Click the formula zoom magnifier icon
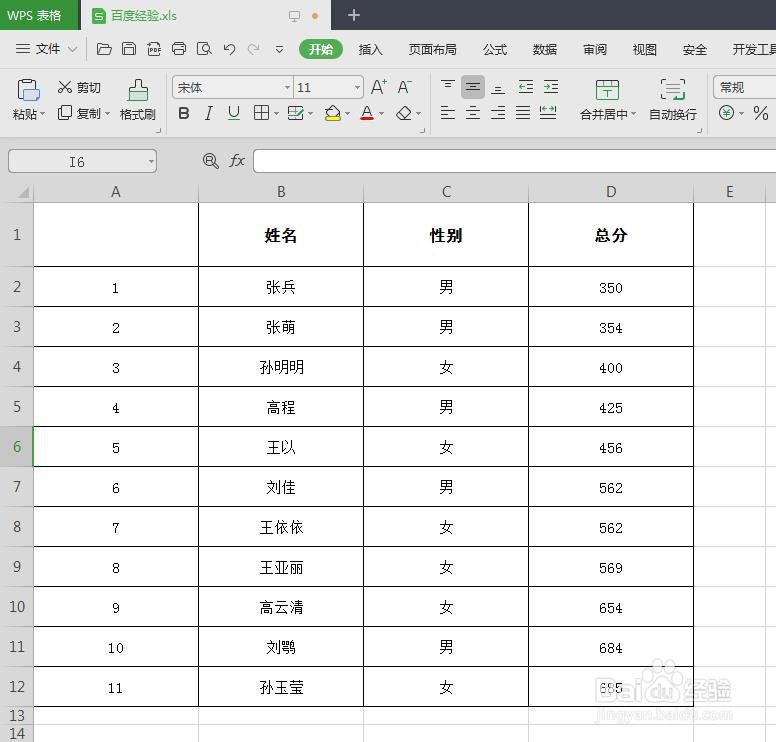The width and height of the screenshot is (776, 742). pos(211,161)
